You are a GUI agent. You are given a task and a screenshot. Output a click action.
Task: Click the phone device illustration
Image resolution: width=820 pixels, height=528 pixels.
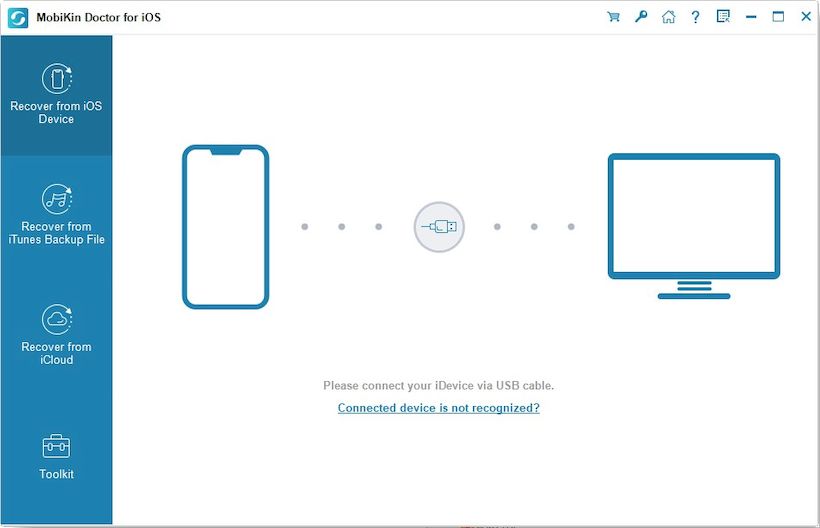coord(225,227)
